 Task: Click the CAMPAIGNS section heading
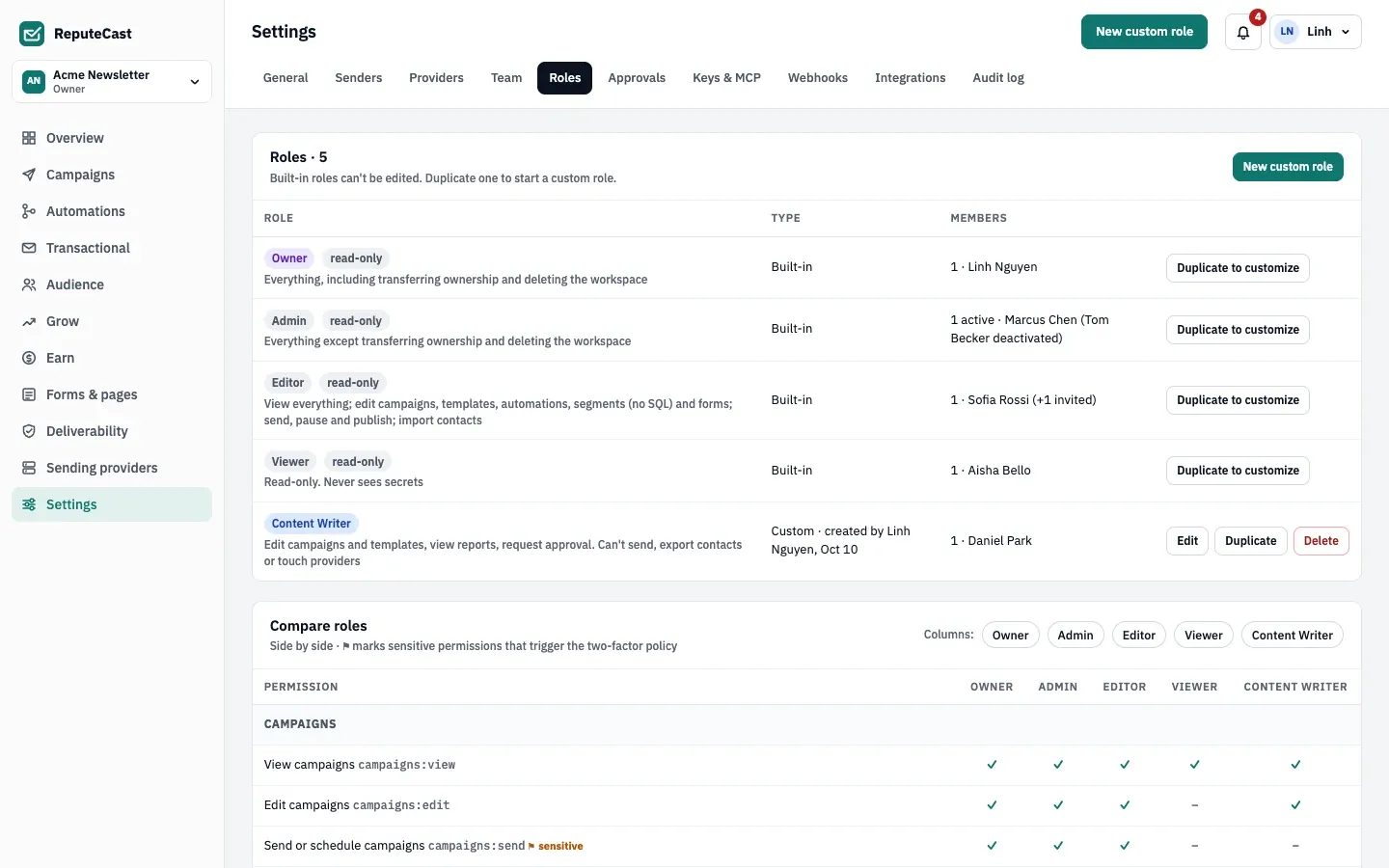(x=300, y=724)
